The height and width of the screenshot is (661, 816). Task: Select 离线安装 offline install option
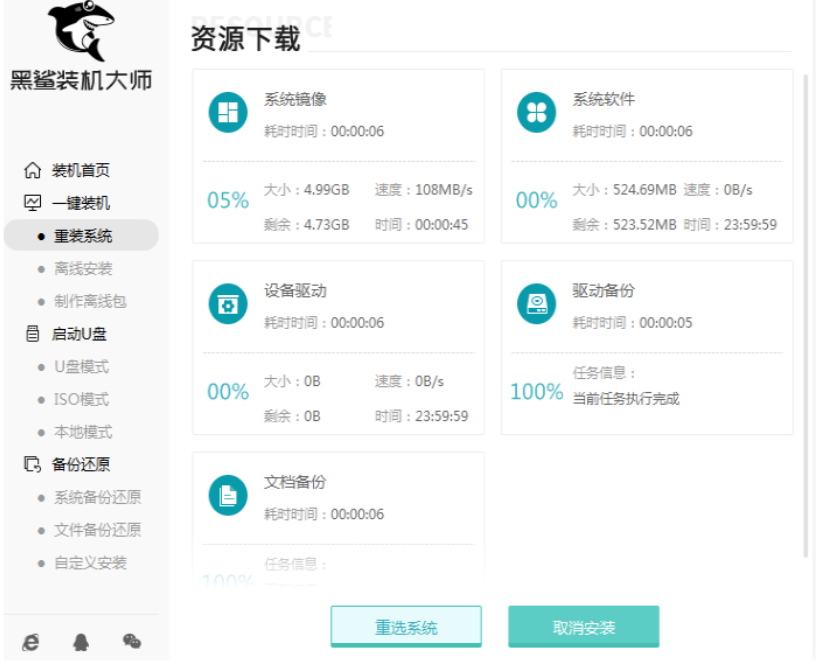click(x=82, y=268)
